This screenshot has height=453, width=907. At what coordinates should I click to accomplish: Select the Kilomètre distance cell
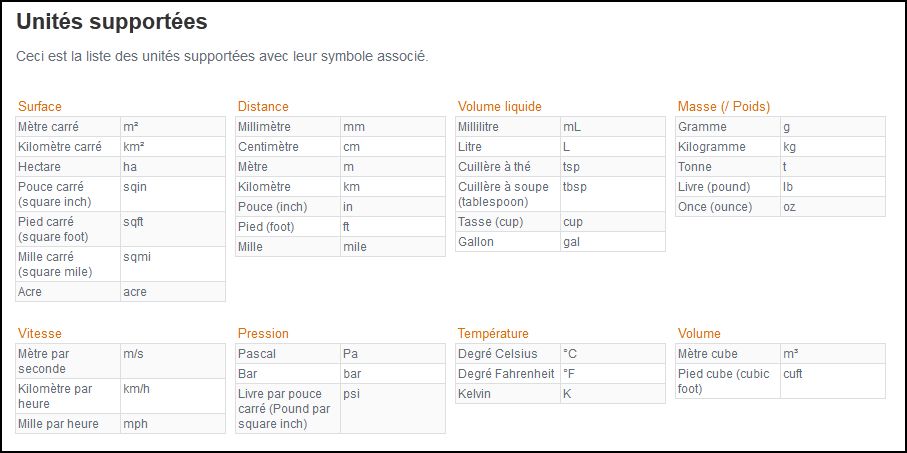tap(288, 187)
